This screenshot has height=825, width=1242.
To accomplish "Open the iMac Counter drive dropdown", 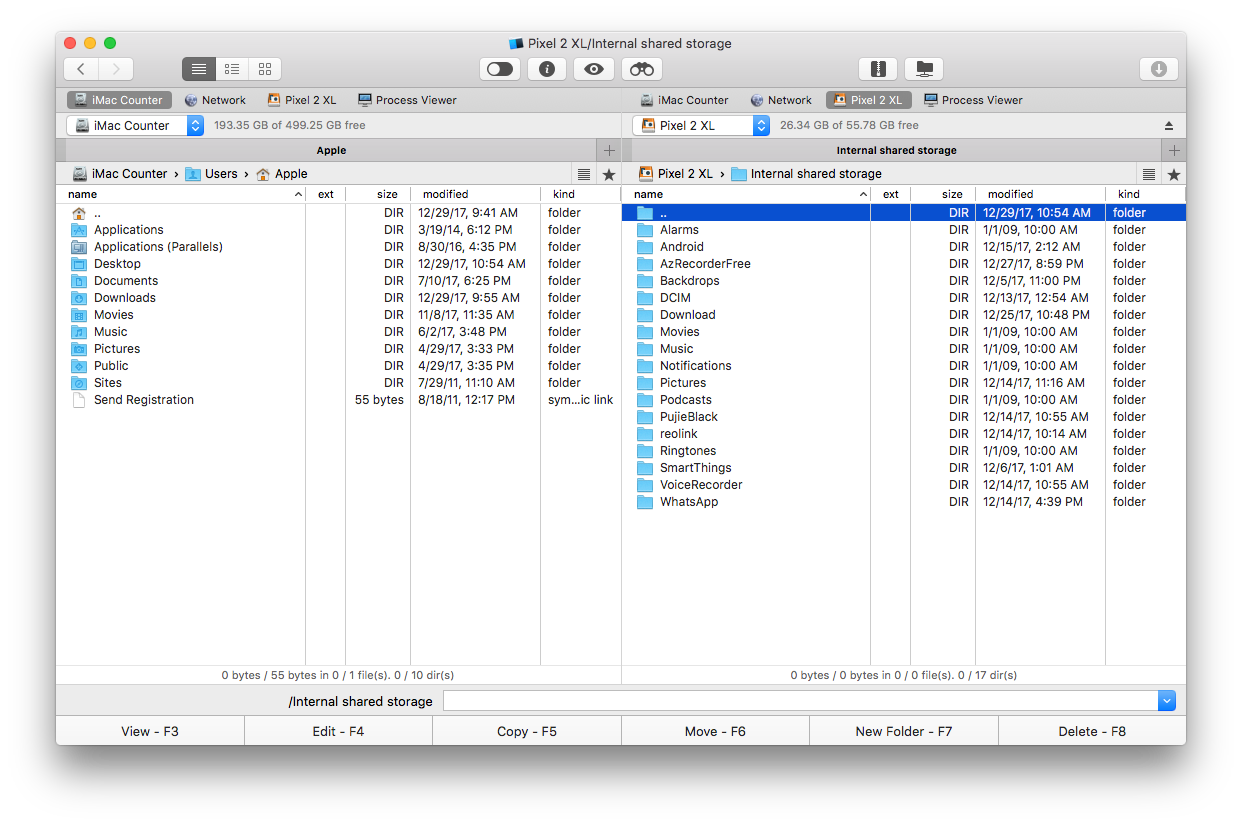I will pyautogui.click(x=193, y=124).
